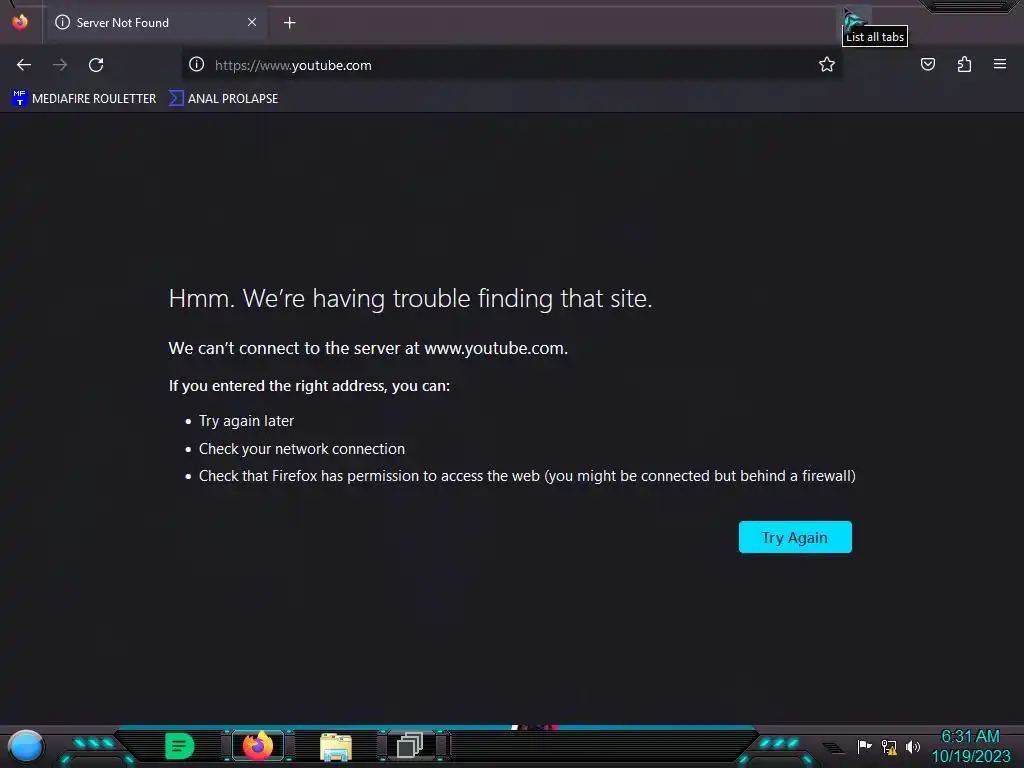The image size is (1024, 768).
Task: Bookmark this page with the star icon
Action: (827, 64)
